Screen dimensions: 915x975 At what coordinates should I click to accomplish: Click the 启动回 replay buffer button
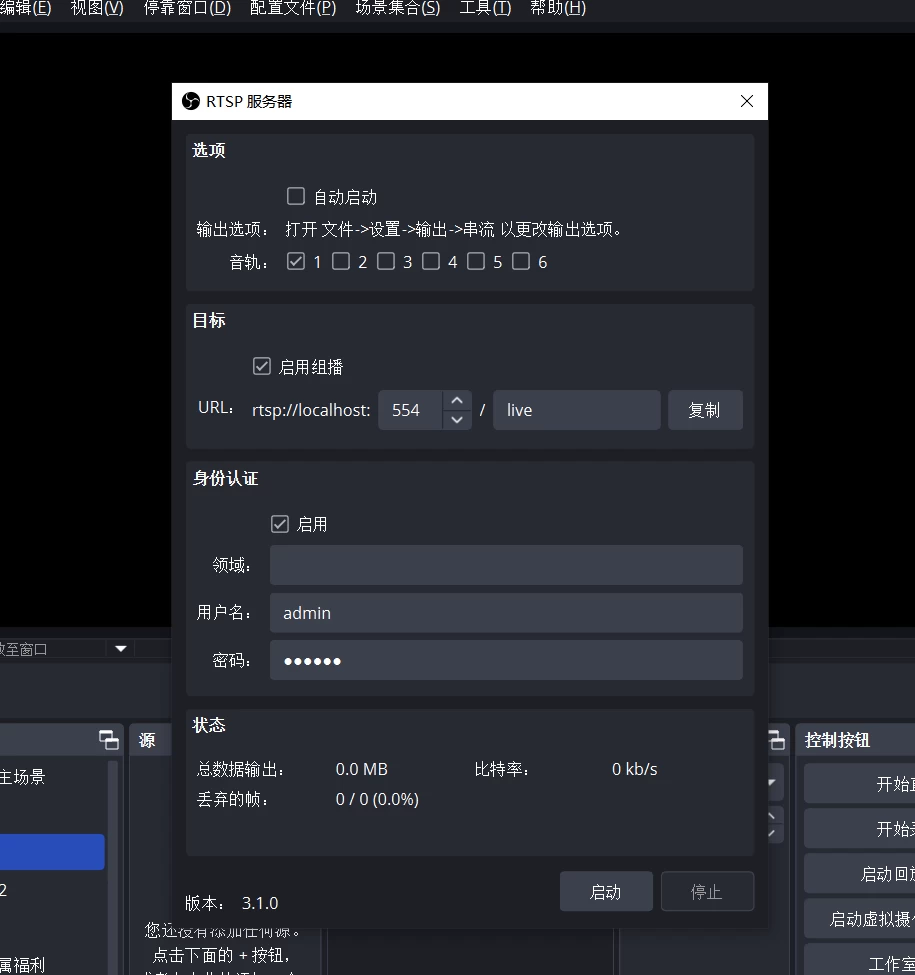pos(860,874)
